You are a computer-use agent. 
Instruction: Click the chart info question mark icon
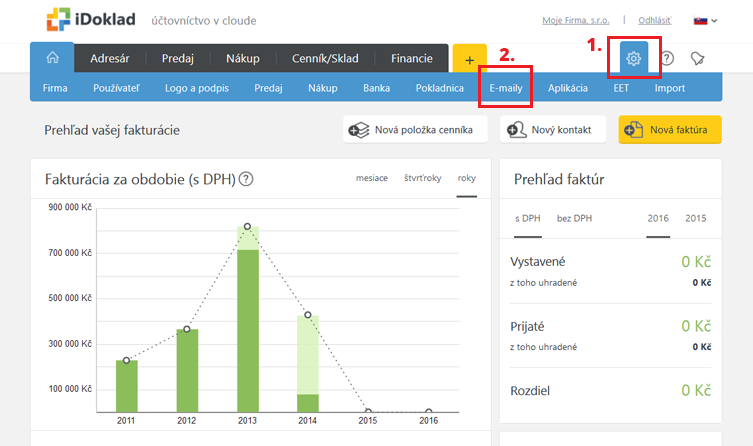click(x=245, y=179)
